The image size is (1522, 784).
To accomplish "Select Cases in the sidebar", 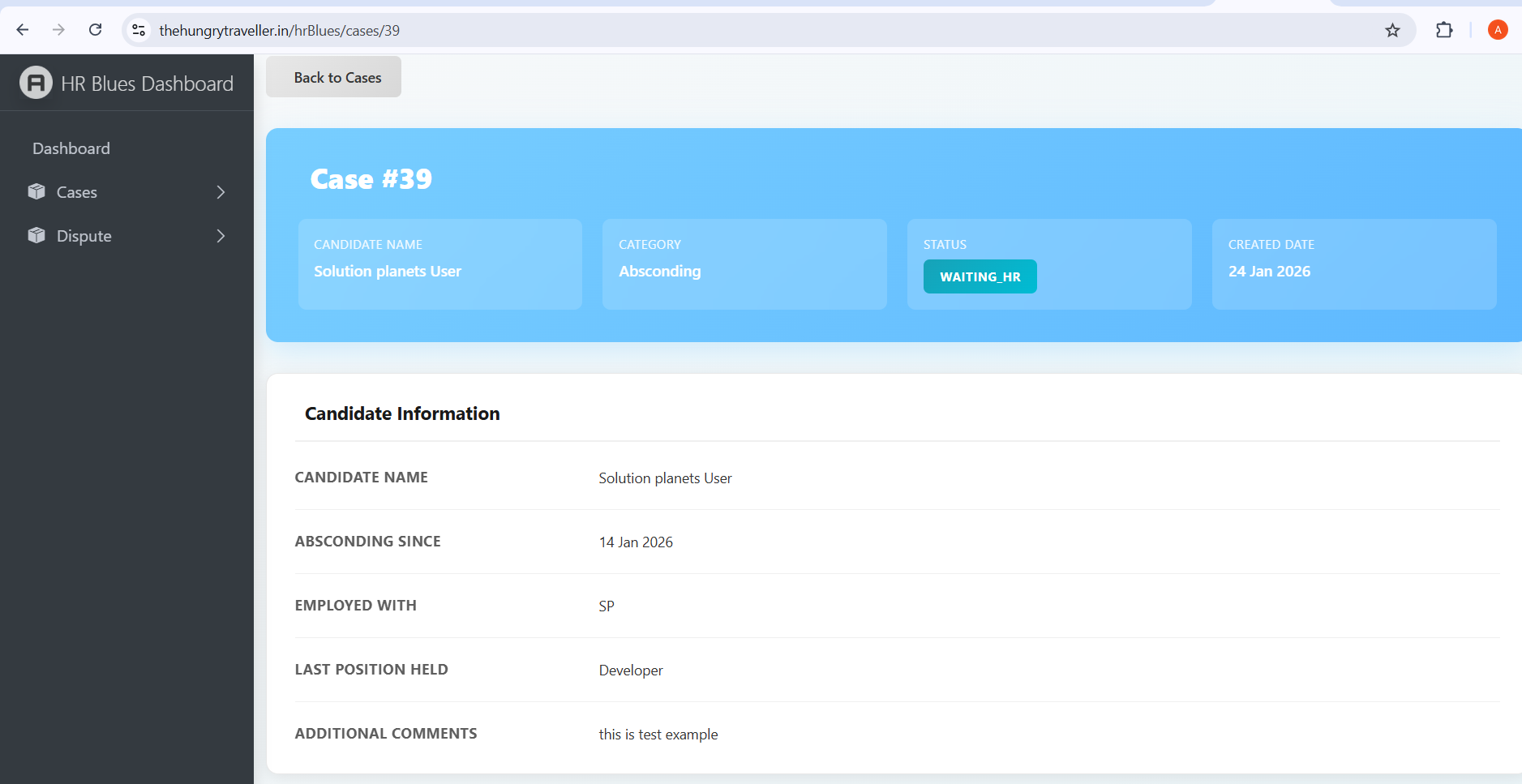I will point(78,191).
